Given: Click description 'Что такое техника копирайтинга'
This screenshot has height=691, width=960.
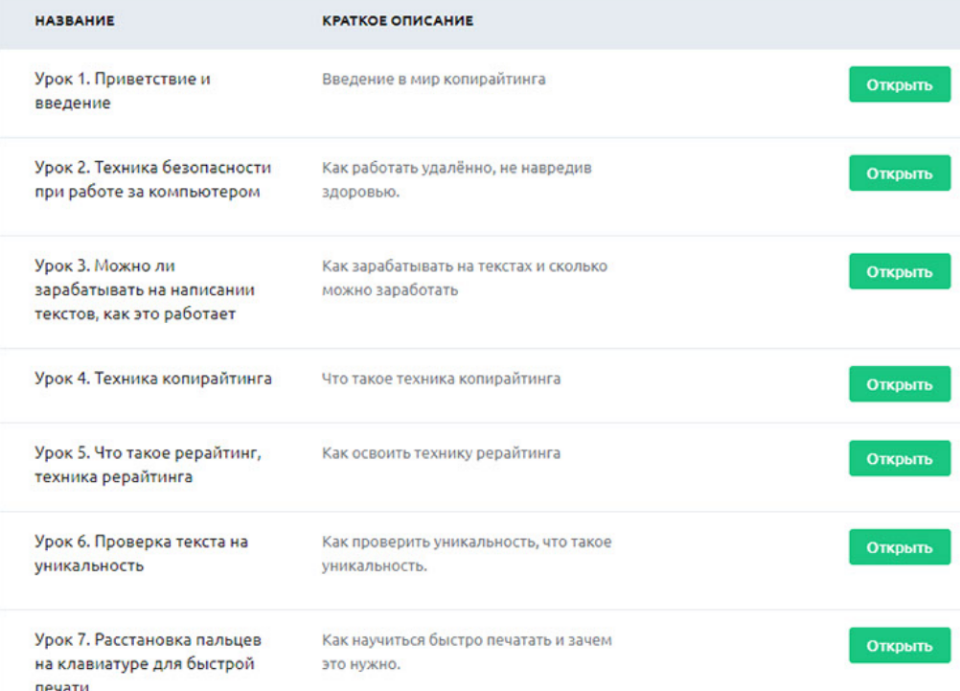Looking at the screenshot, I should click(x=441, y=379).
